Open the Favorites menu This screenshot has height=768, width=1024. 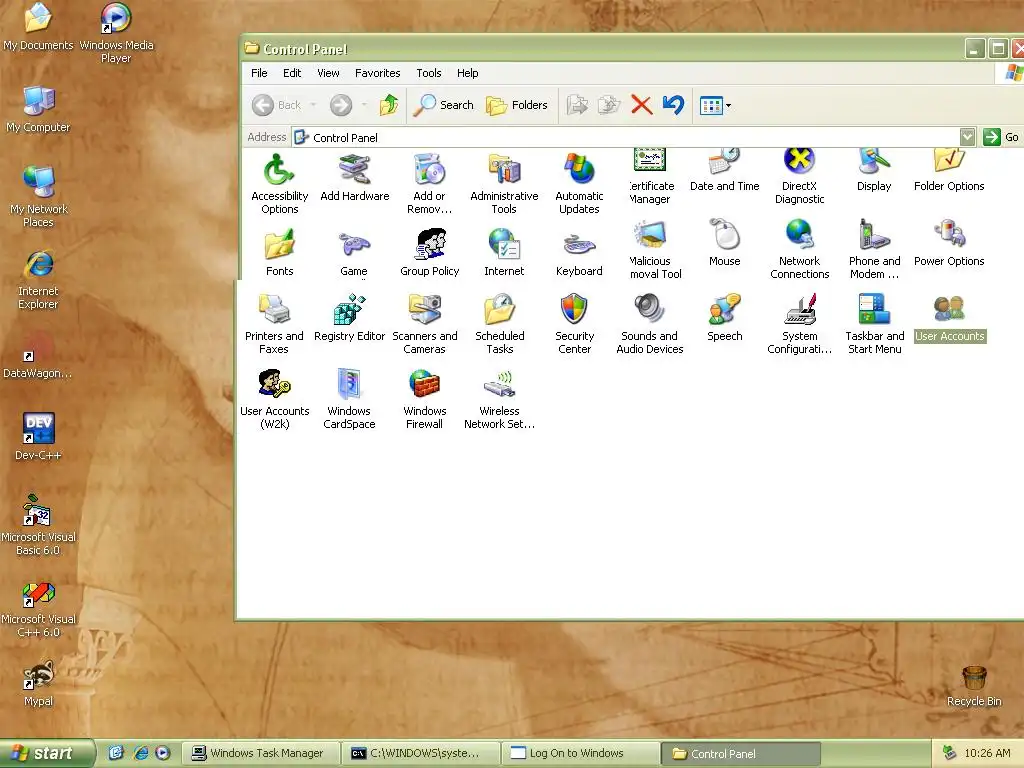point(377,73)
